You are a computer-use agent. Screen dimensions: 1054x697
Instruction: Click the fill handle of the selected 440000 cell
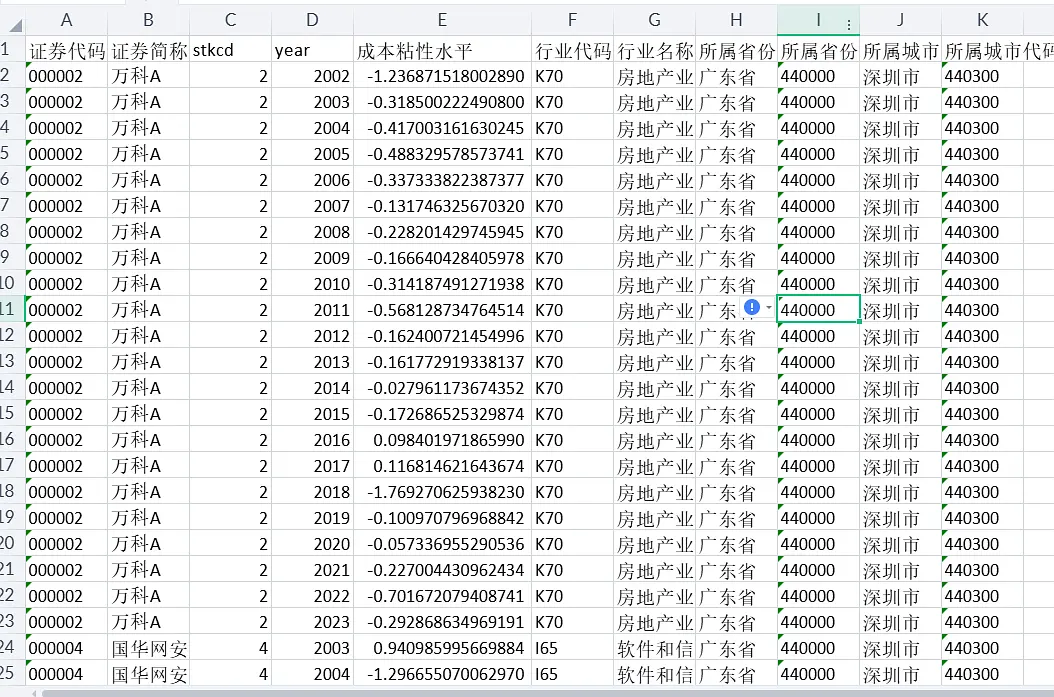click(859, 322)
